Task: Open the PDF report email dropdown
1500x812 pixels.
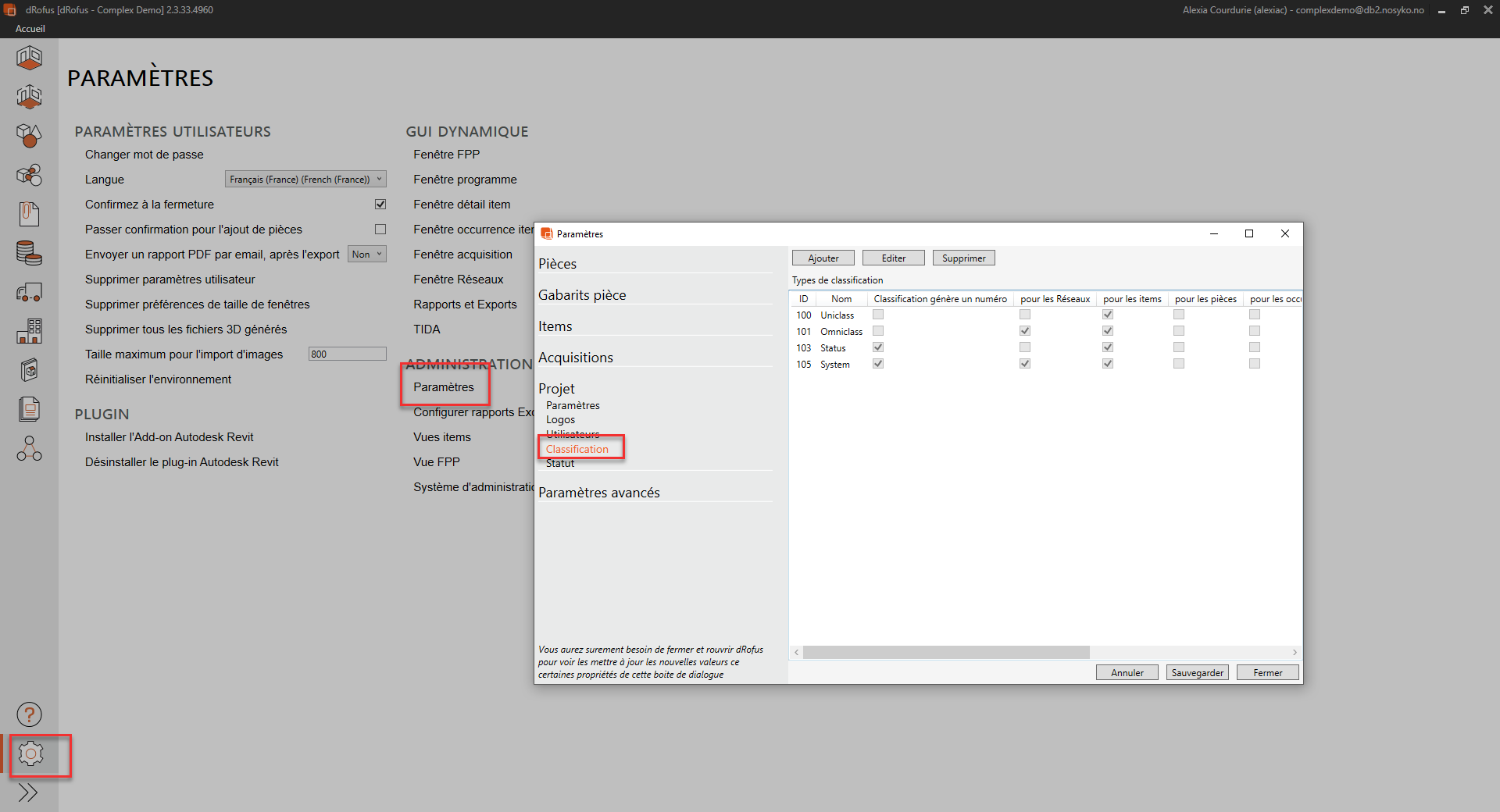Action: pyautogui.click(x=366, y=255)
